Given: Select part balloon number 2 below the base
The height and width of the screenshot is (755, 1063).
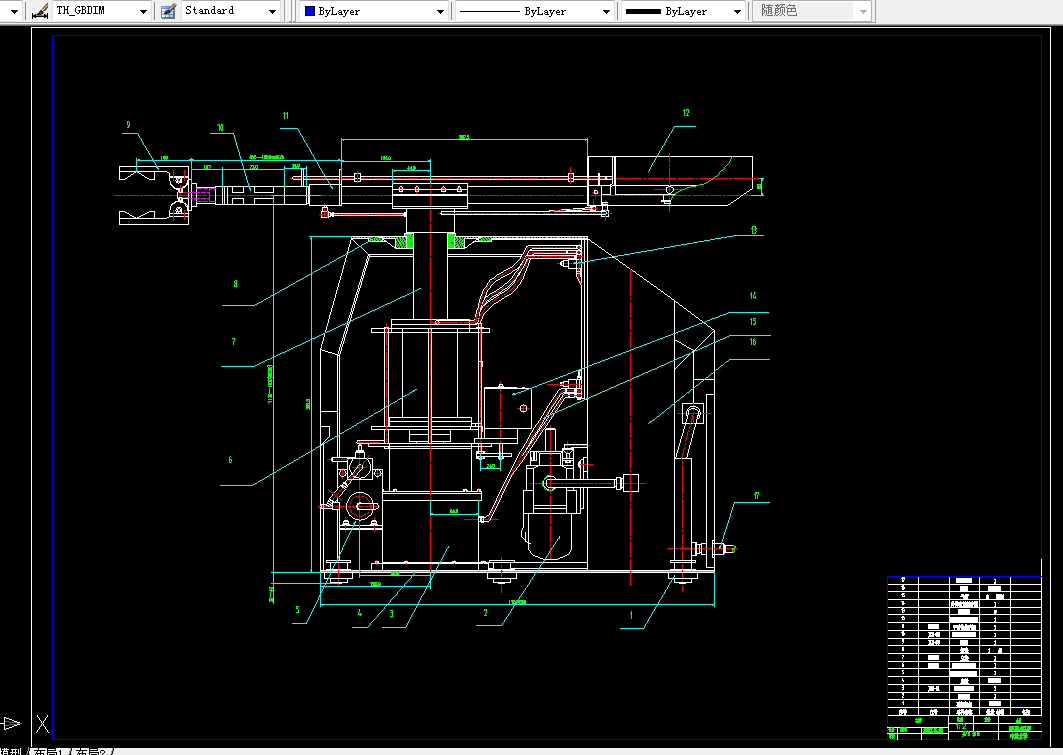Looking at the screenshot, I should pos(485,613).
